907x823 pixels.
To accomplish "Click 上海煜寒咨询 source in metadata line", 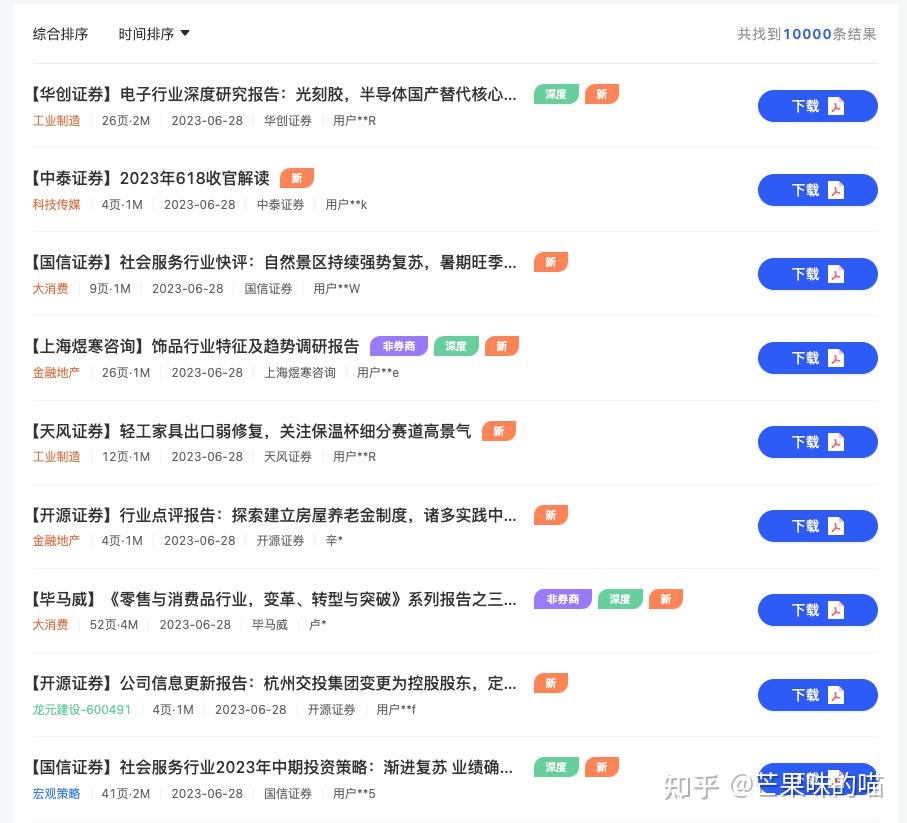I will coord(300,372).
